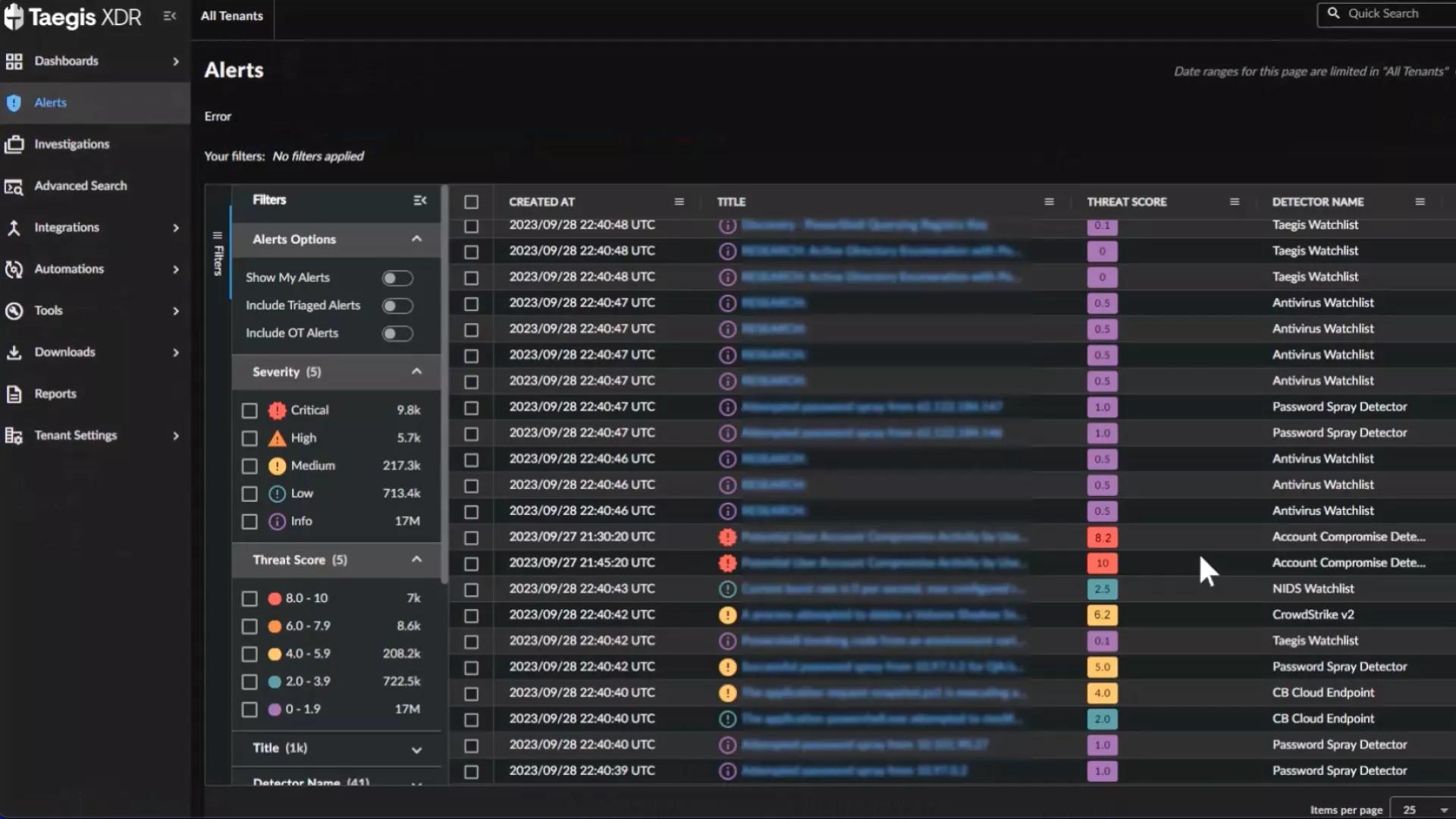This screenshot has width=1456, height=819.
Task: Click the Advanced Search sidebar icon
Action: click(14, 186)
